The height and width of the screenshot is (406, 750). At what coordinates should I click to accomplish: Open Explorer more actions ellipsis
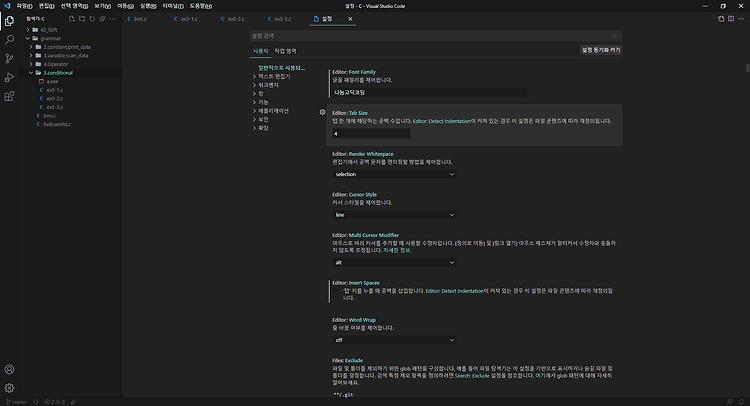112,19
